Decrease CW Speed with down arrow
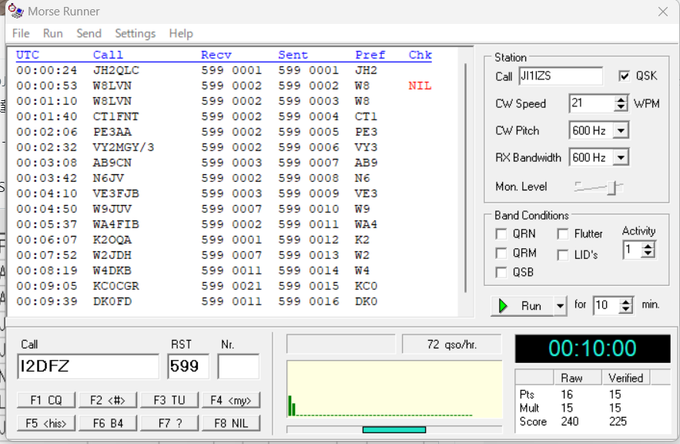The image size is (680, 444). 621,107
